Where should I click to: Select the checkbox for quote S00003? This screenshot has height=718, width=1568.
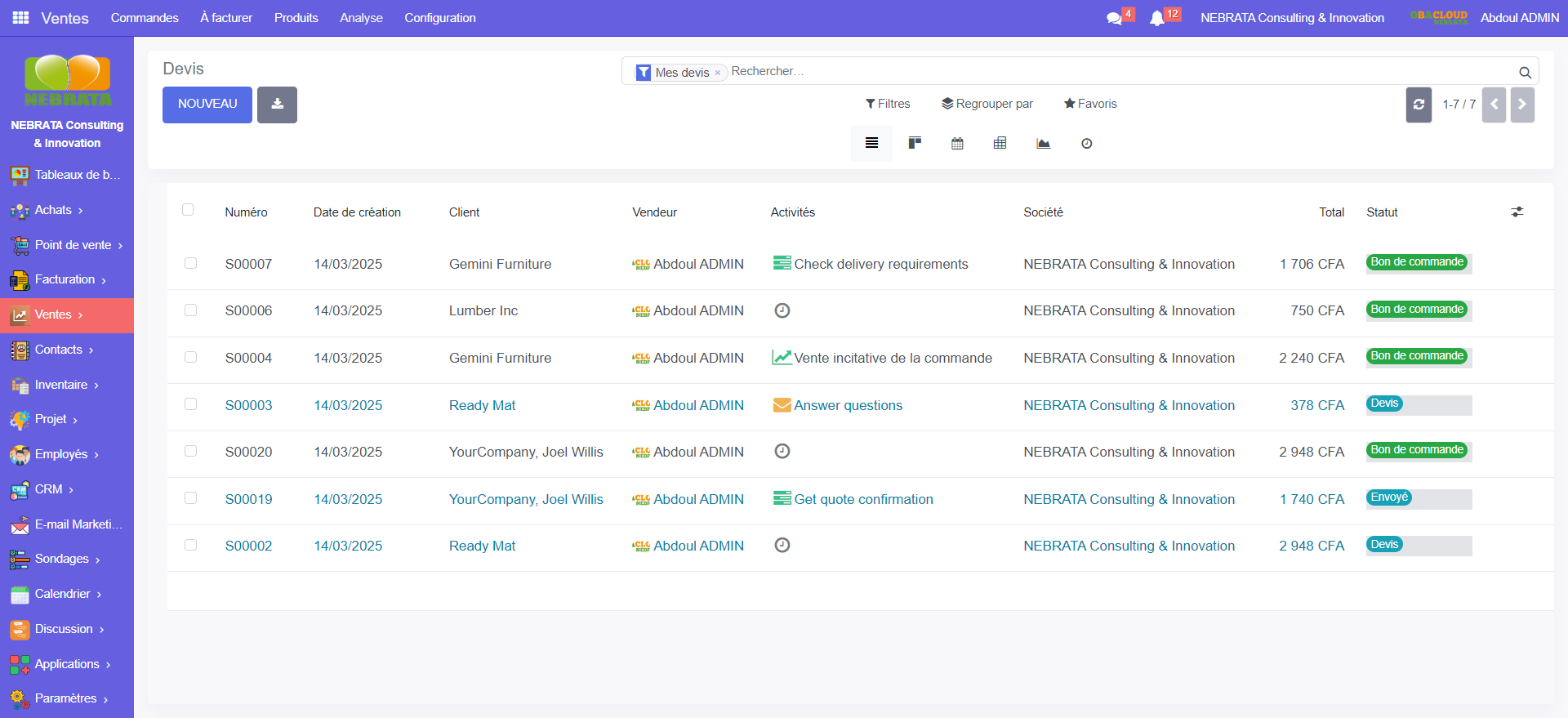click(190, 404)
